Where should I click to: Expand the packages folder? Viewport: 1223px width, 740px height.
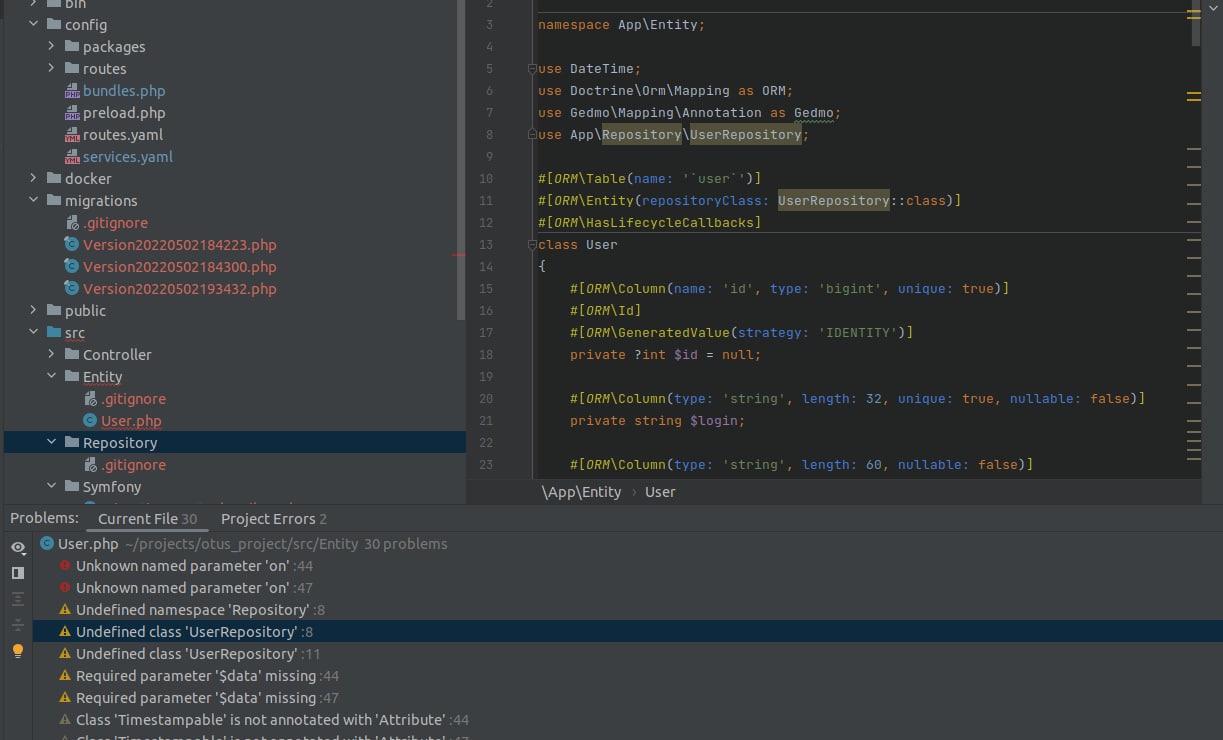tap(51, 47)
